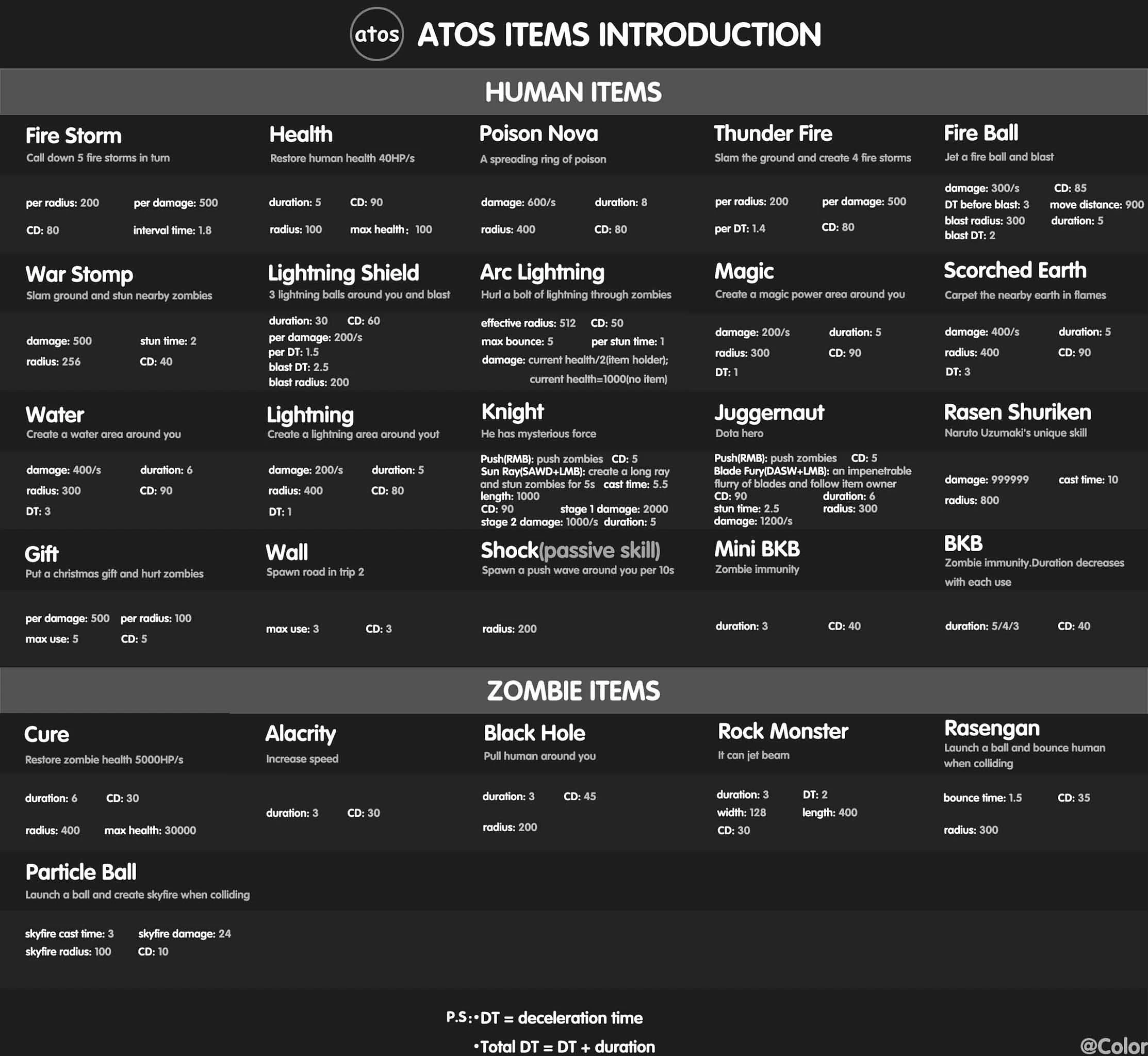
Task: Click the atos circular logo
Action: [376, 34]
